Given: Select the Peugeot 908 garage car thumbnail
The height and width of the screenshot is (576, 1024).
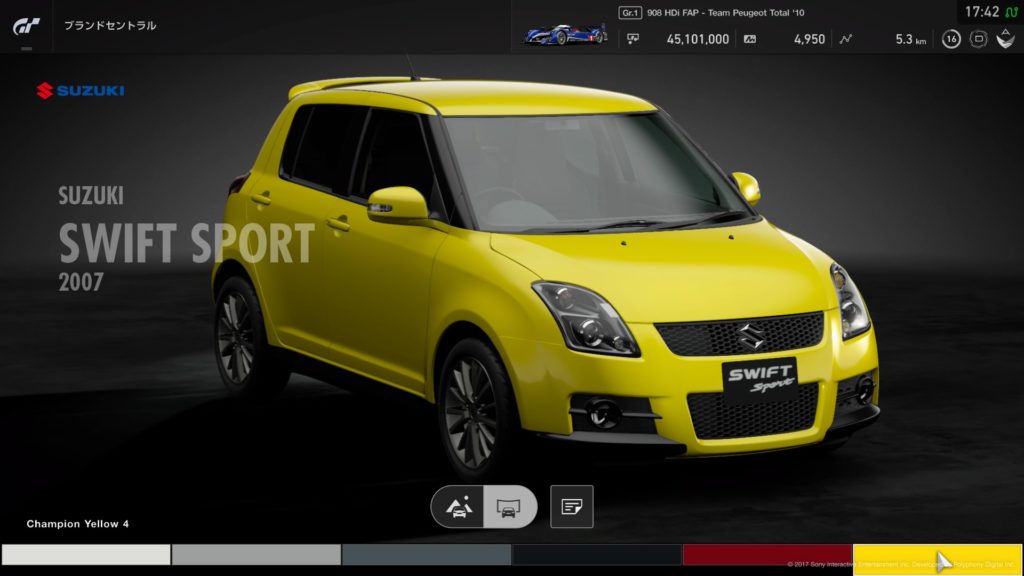Looking at the screenshot, I should click(566, 33).
